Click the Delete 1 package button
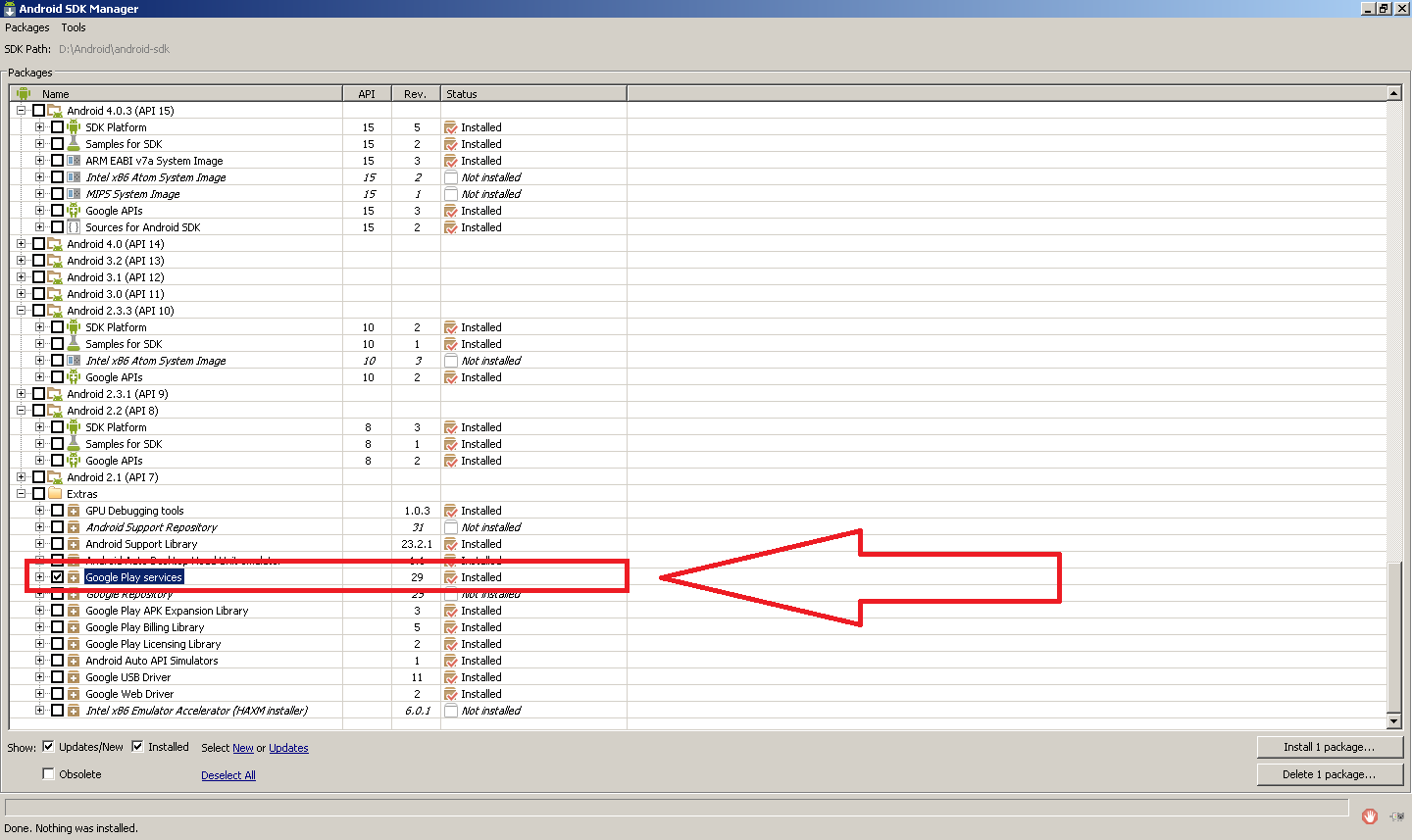The height and width of the screenshot is (840, 1412). [x=1330, y=774]
